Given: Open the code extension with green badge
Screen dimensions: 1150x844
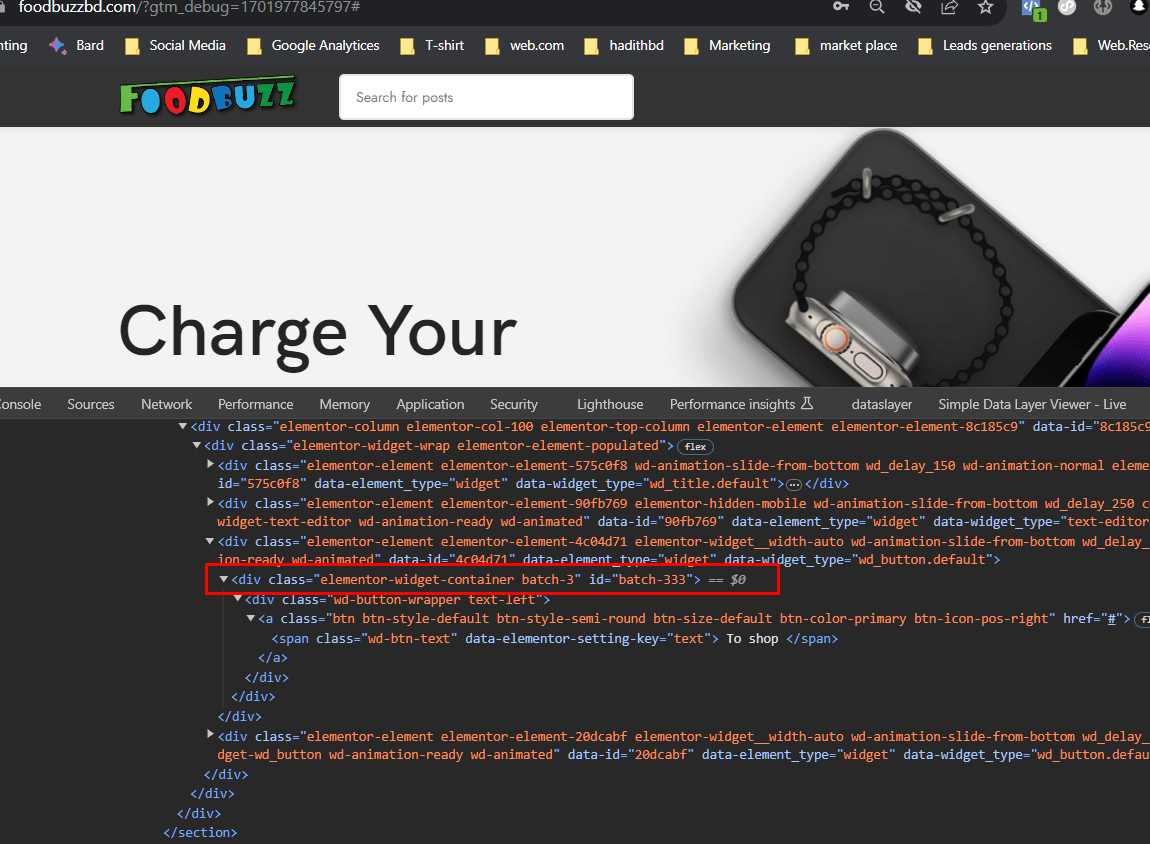Looking at the screenshot, I should (x=1032, y=8).
